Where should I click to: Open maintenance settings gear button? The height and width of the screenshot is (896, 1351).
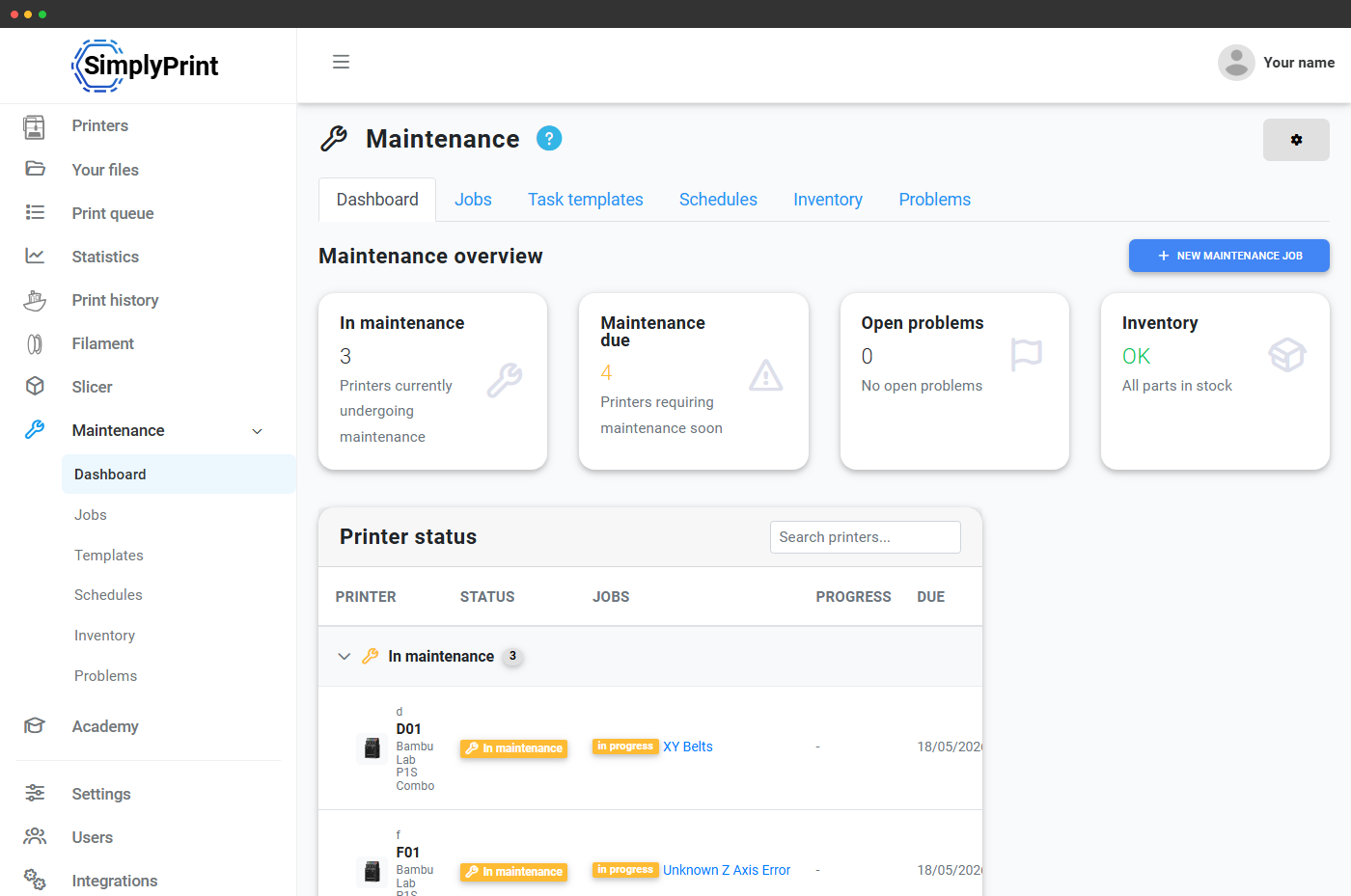[x=1296, y=140]
